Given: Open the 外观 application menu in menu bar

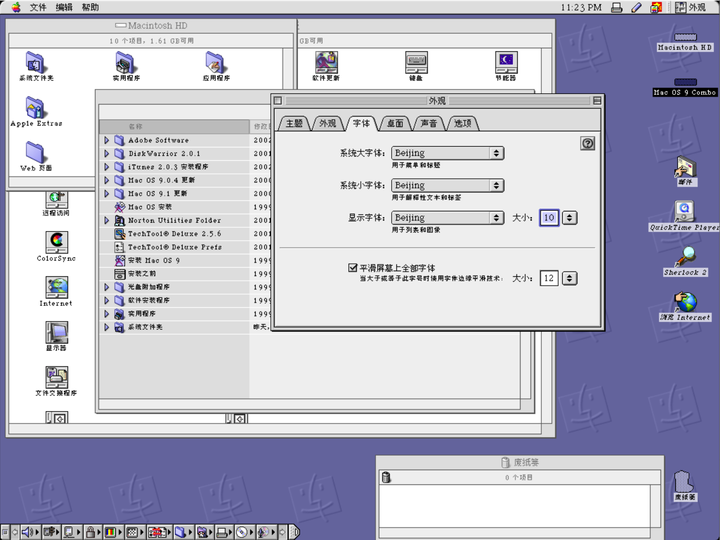Looking at the screenshot, I should pos(691,7).
